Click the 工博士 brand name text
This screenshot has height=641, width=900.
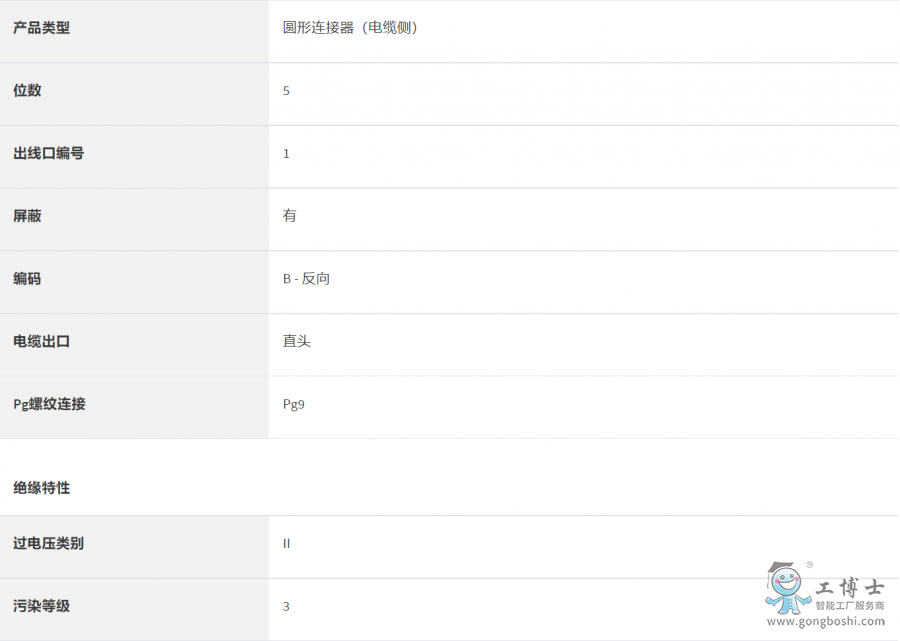click(x=850, y=588)
